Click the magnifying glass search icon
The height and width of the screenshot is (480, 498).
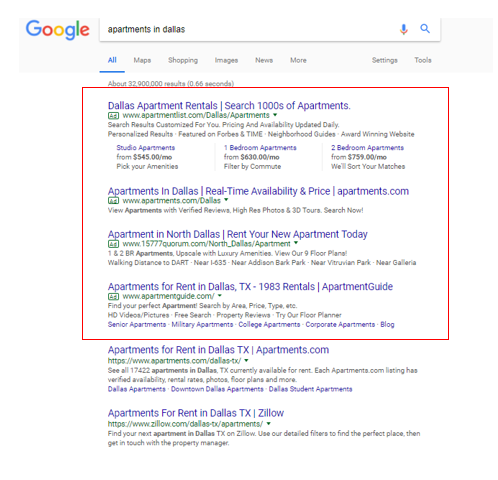[x=425, y=29]
